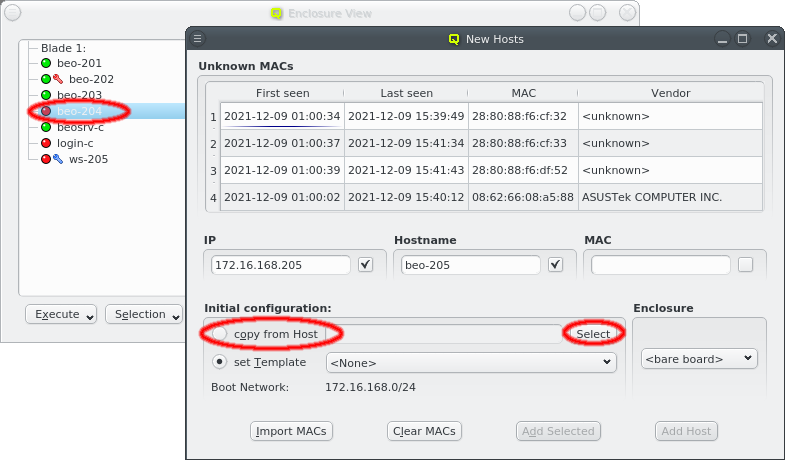785x460 pixels.
Task: Click <unknown> vendor cell in row 1
Action: [670, 116]
